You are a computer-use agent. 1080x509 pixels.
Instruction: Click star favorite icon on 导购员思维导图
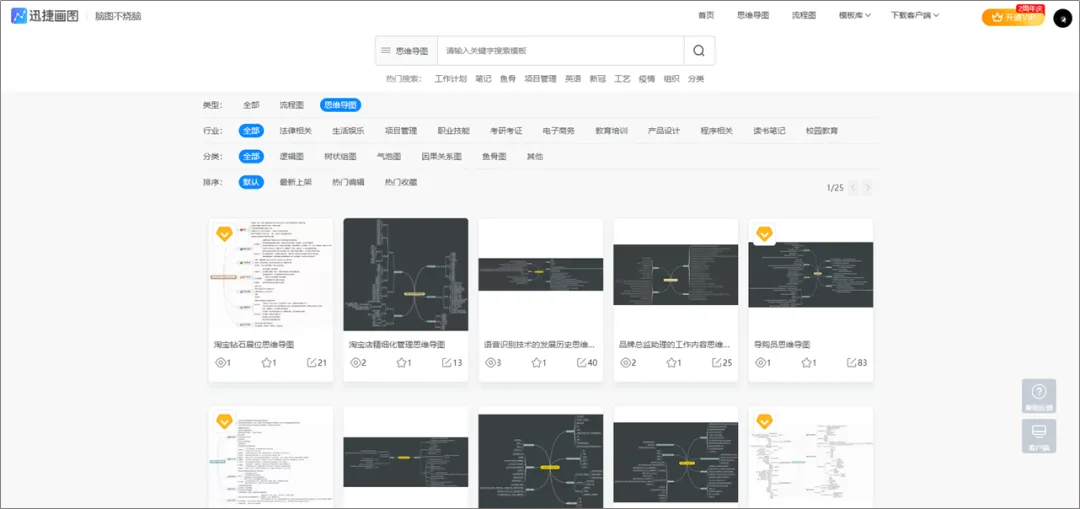[806, 362]
